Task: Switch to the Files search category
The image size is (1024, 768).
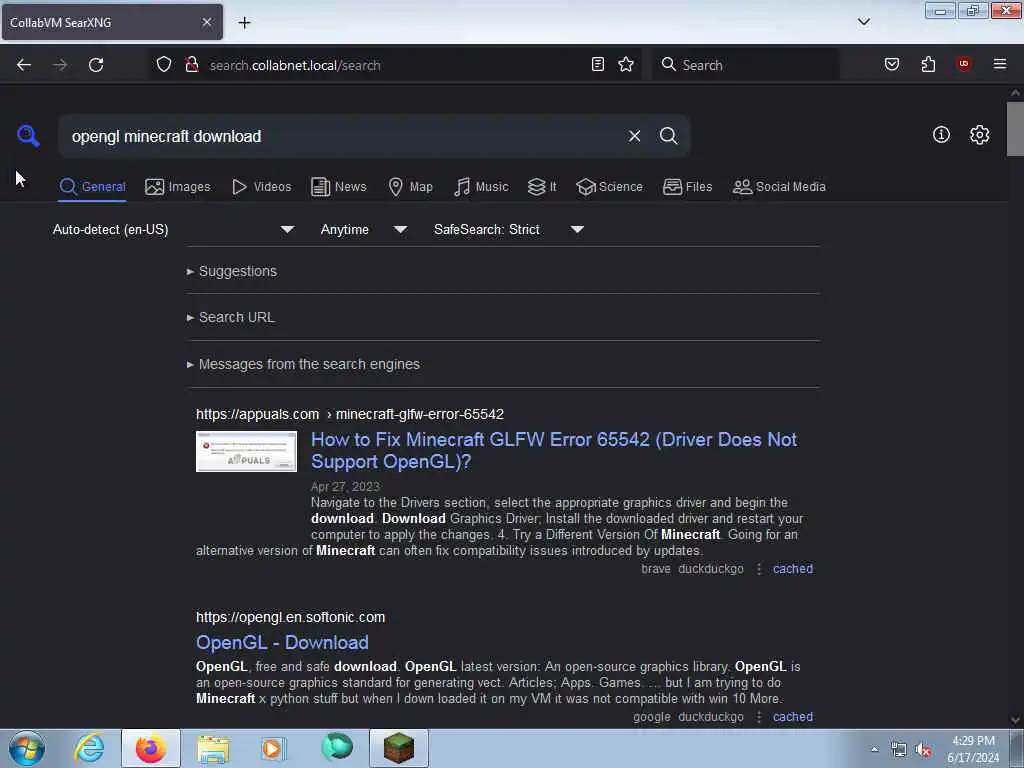Action: pos(688,187)
